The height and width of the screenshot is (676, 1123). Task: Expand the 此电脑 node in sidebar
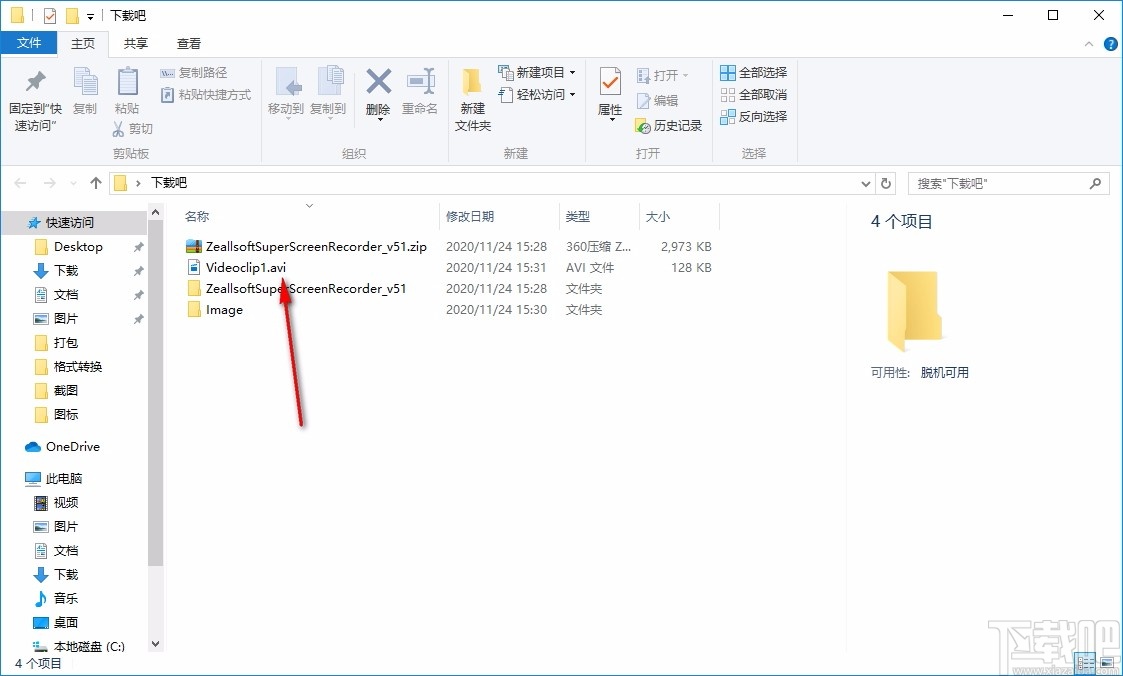[20, 478]
